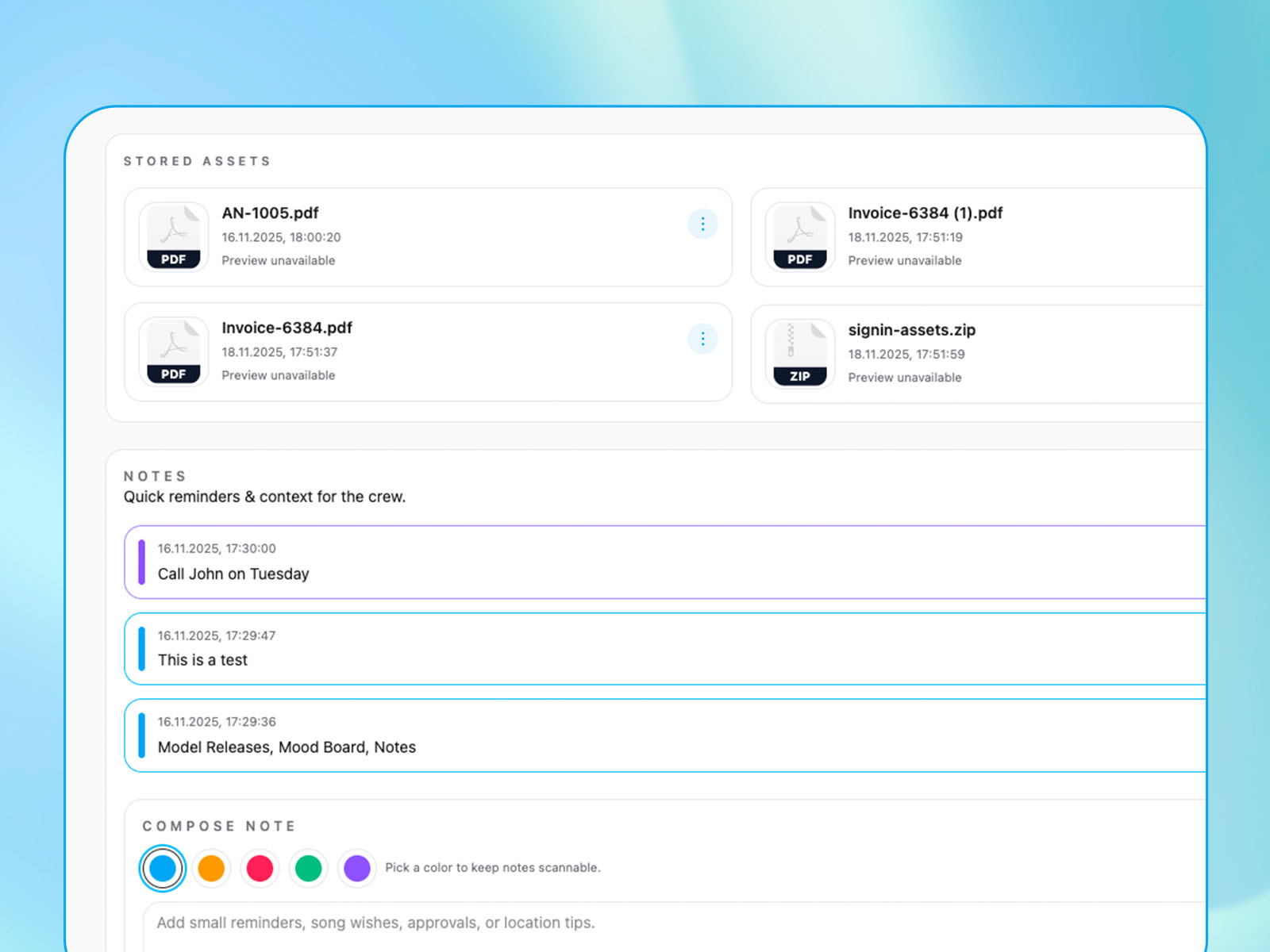Viewport: 1270px width, 952px height.
Task: Select the purple note color
Action: pos(356,868)
